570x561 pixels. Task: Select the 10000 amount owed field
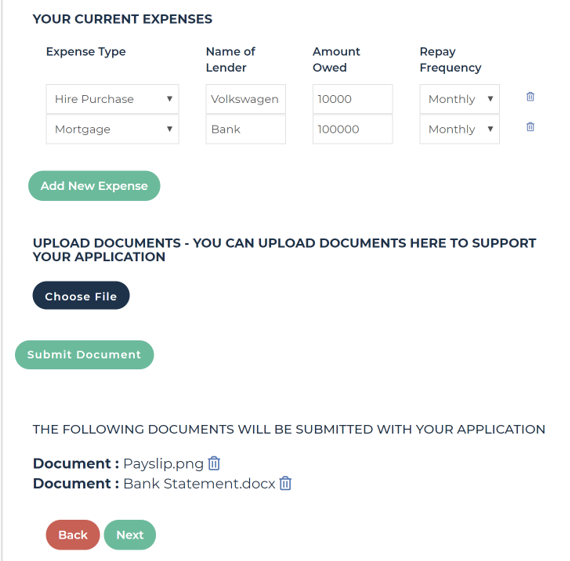click(x=353, y=99)
